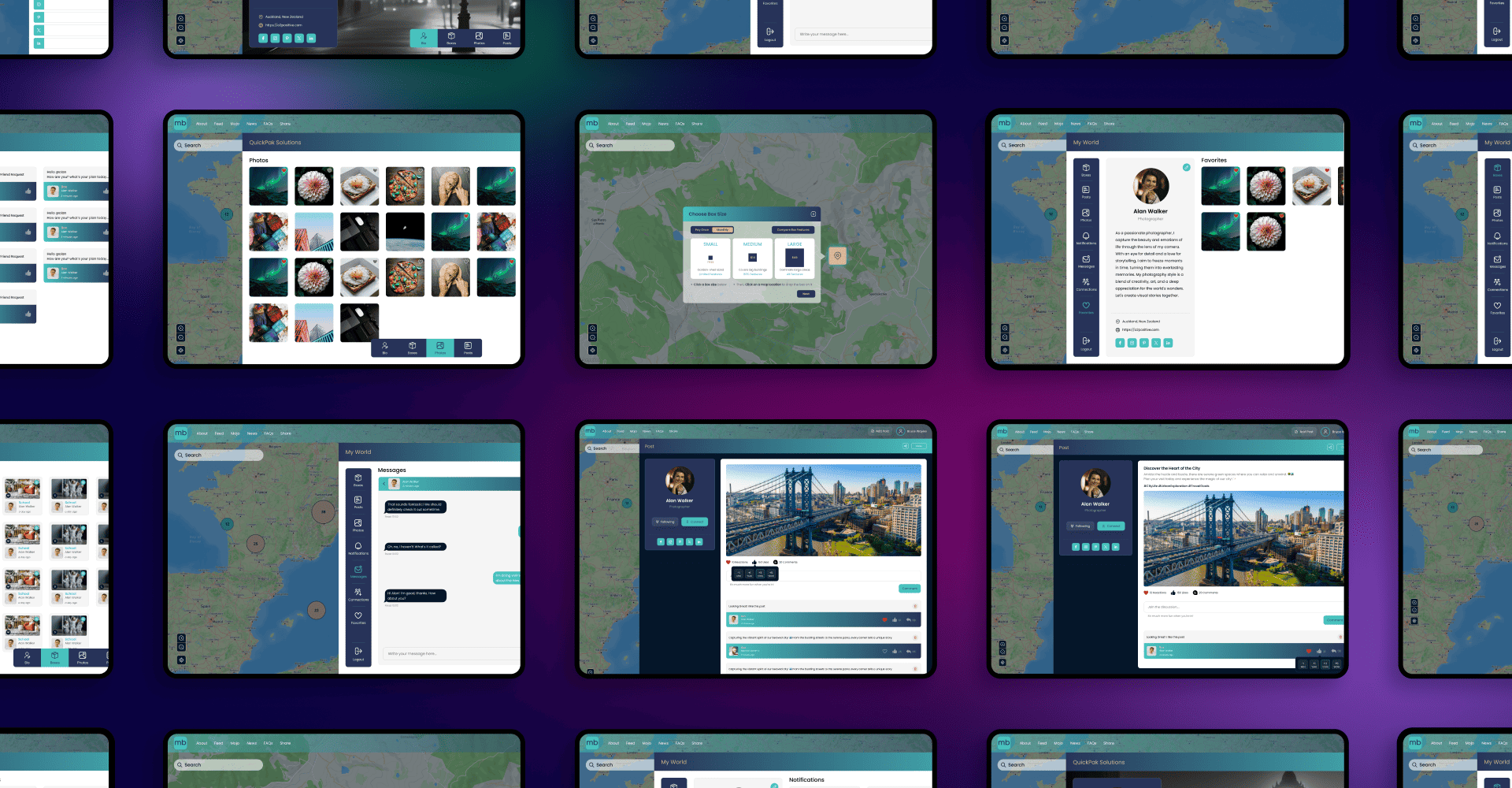
Task: Click the 38 cluster marker on the Messages screen map
Action: 323,511
